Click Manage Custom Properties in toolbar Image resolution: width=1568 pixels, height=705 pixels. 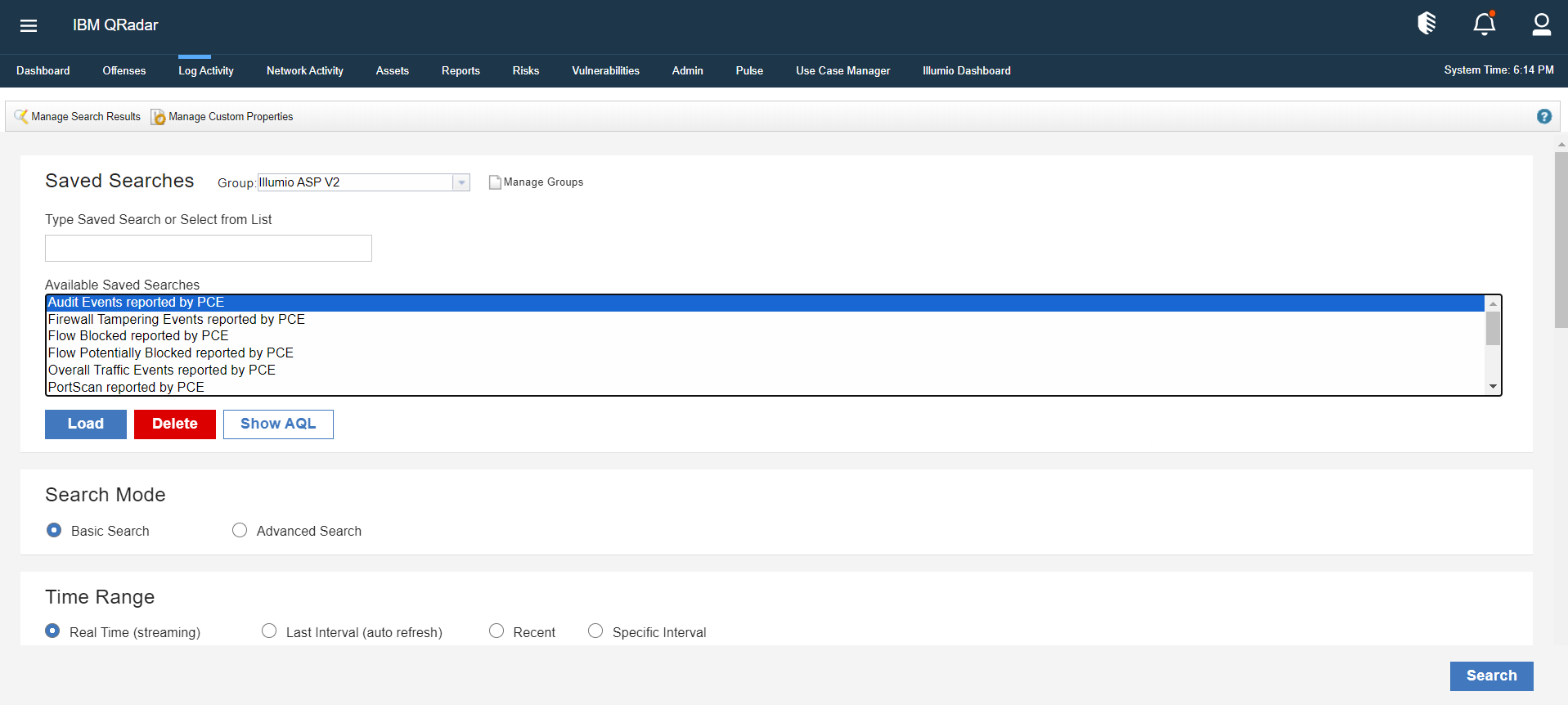[231, 117]
